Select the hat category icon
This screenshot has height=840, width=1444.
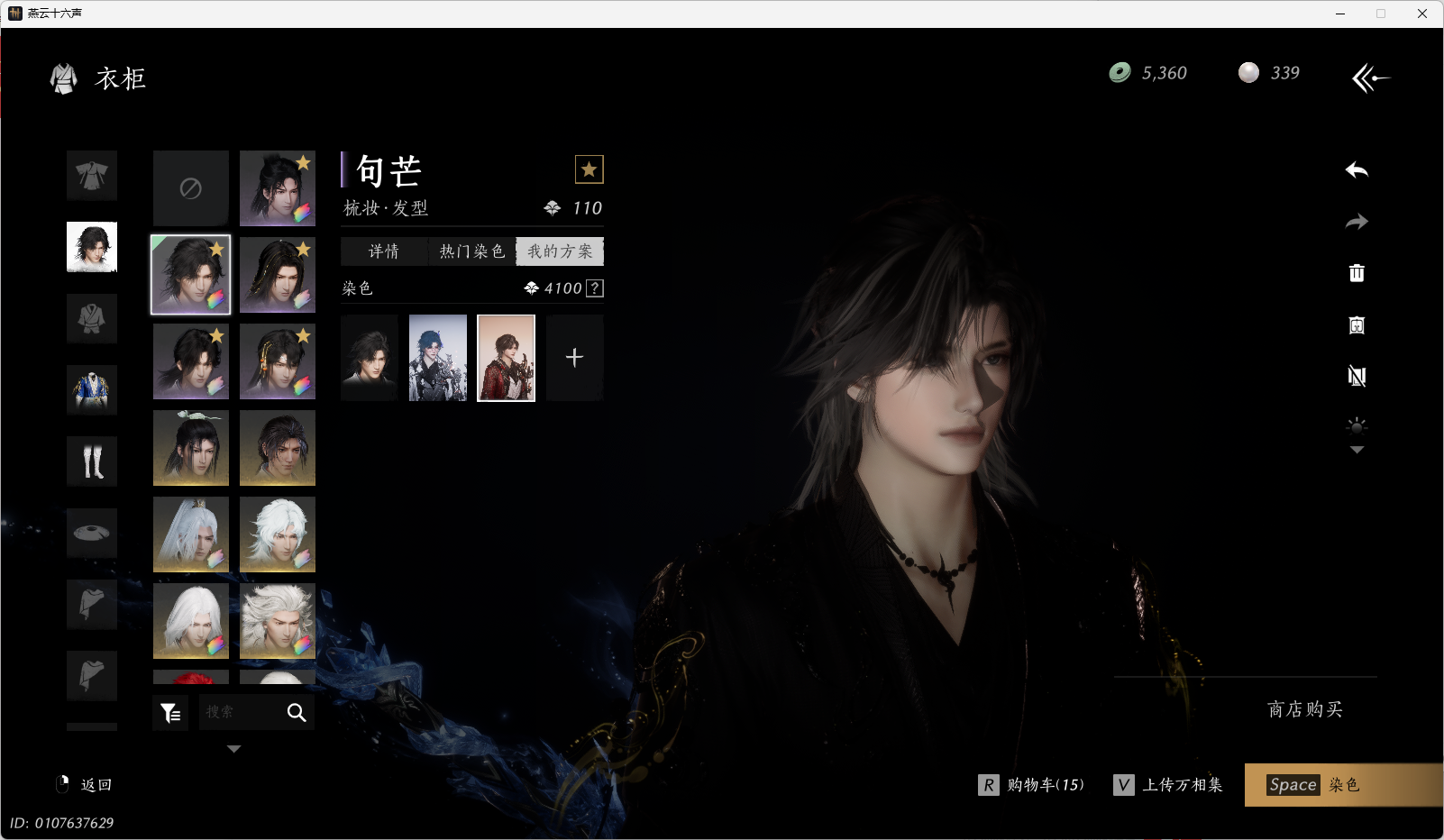pyautogui.click(x=92, y=533)
